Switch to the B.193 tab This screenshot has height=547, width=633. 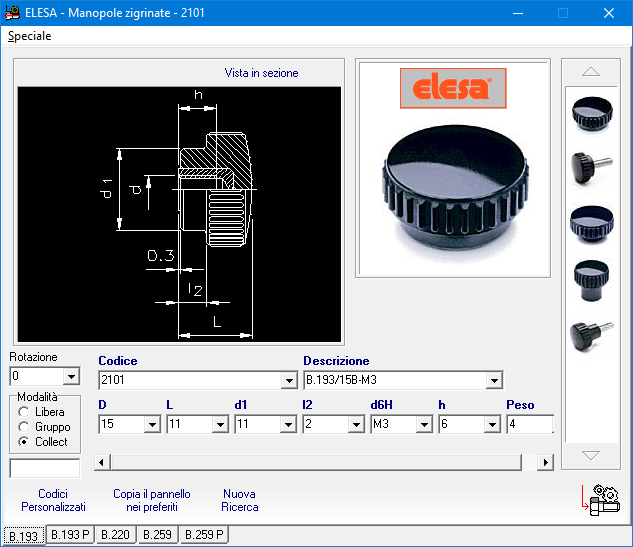[x=24, y=536]
